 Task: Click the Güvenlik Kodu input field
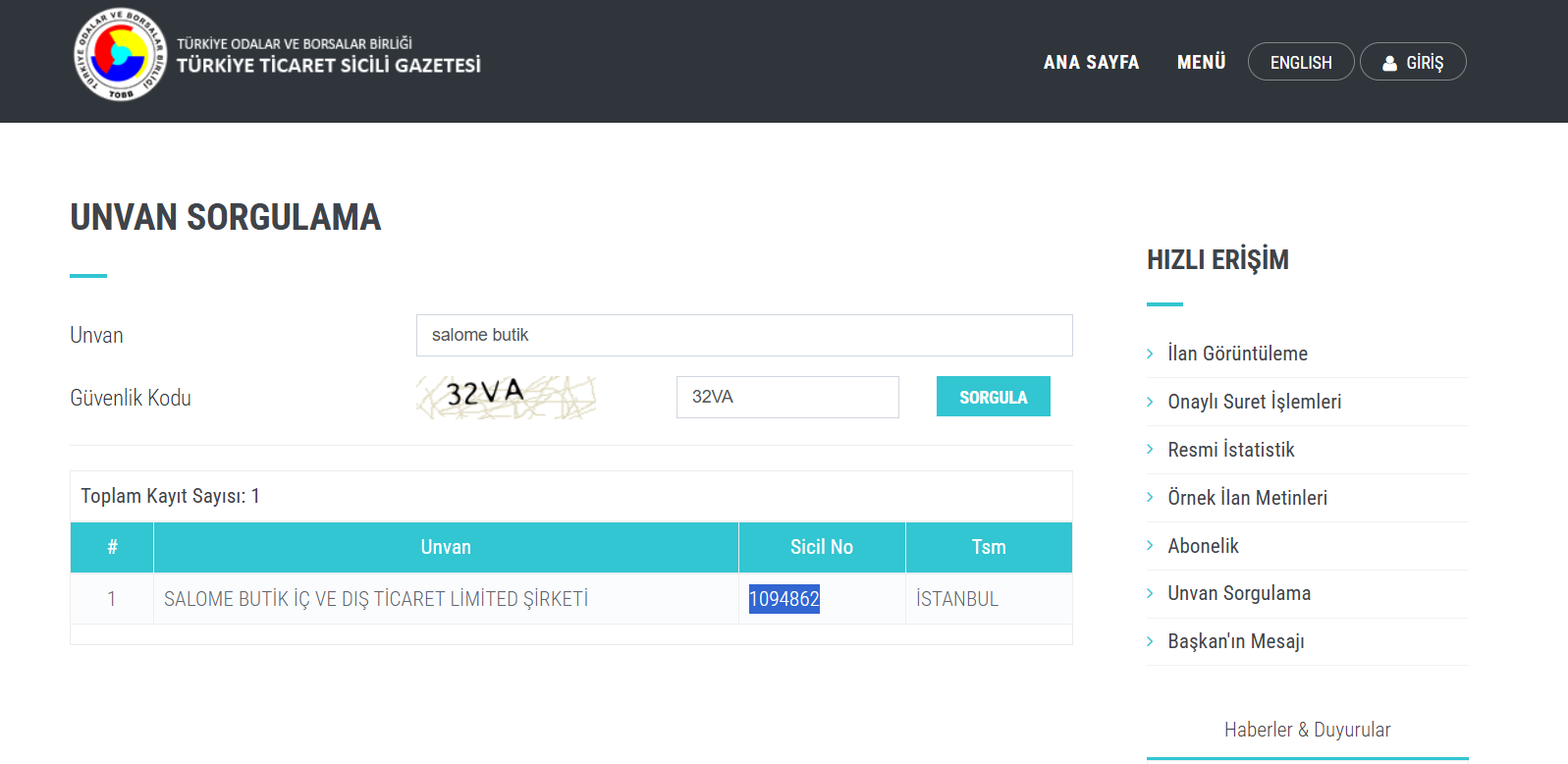(x=786, y=398)
